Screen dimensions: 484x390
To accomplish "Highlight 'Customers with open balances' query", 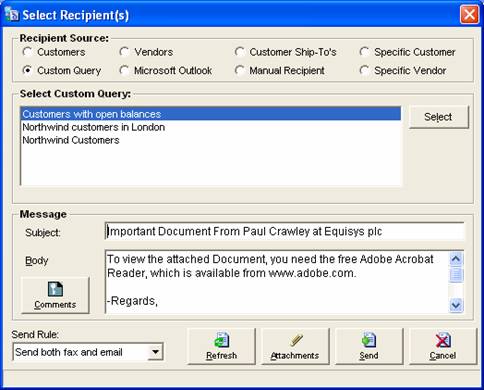I will coord(211,114).
